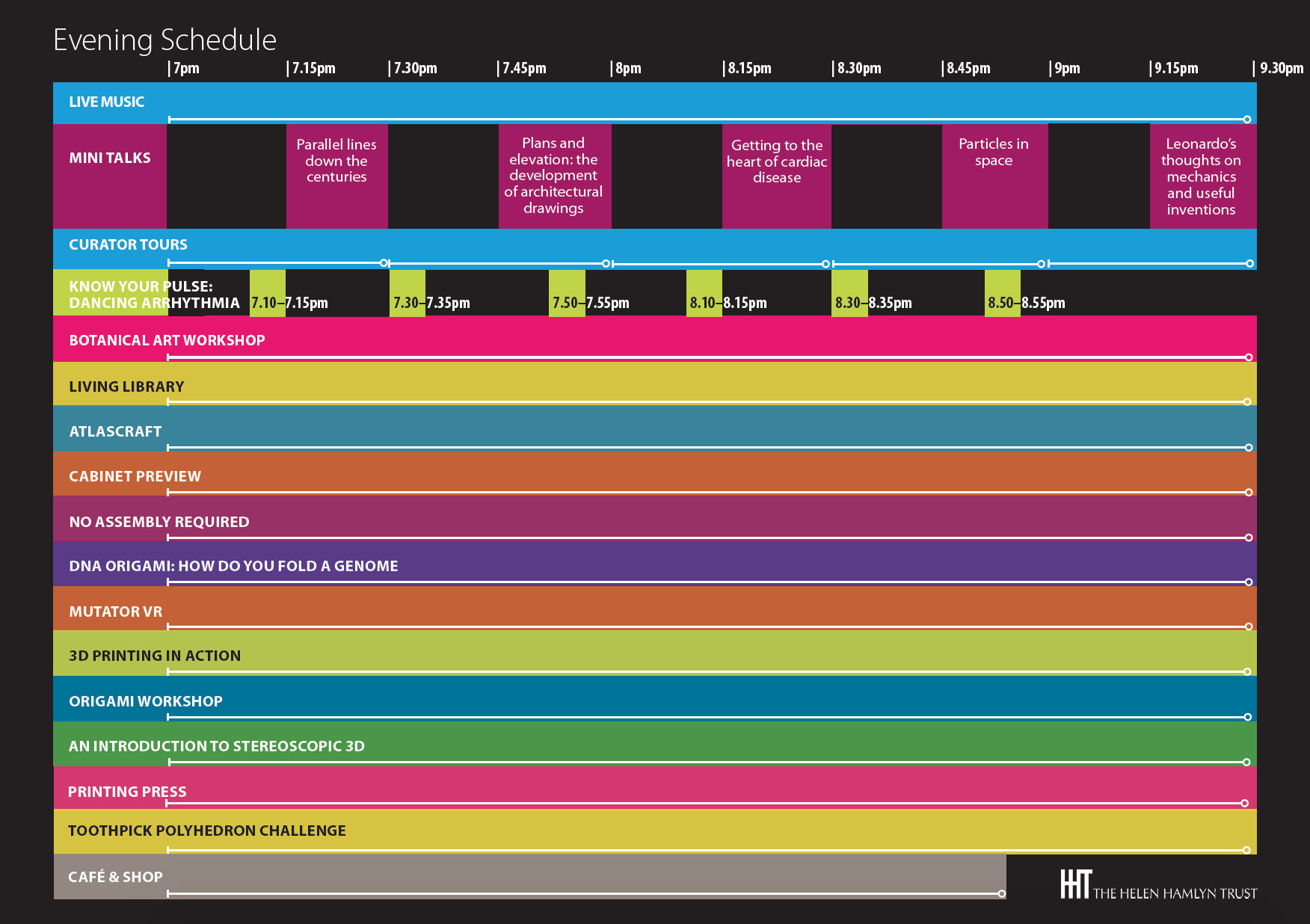Click the Helen Hamlyn Trust logo

pyautogui.click(x=1158, y=884)
